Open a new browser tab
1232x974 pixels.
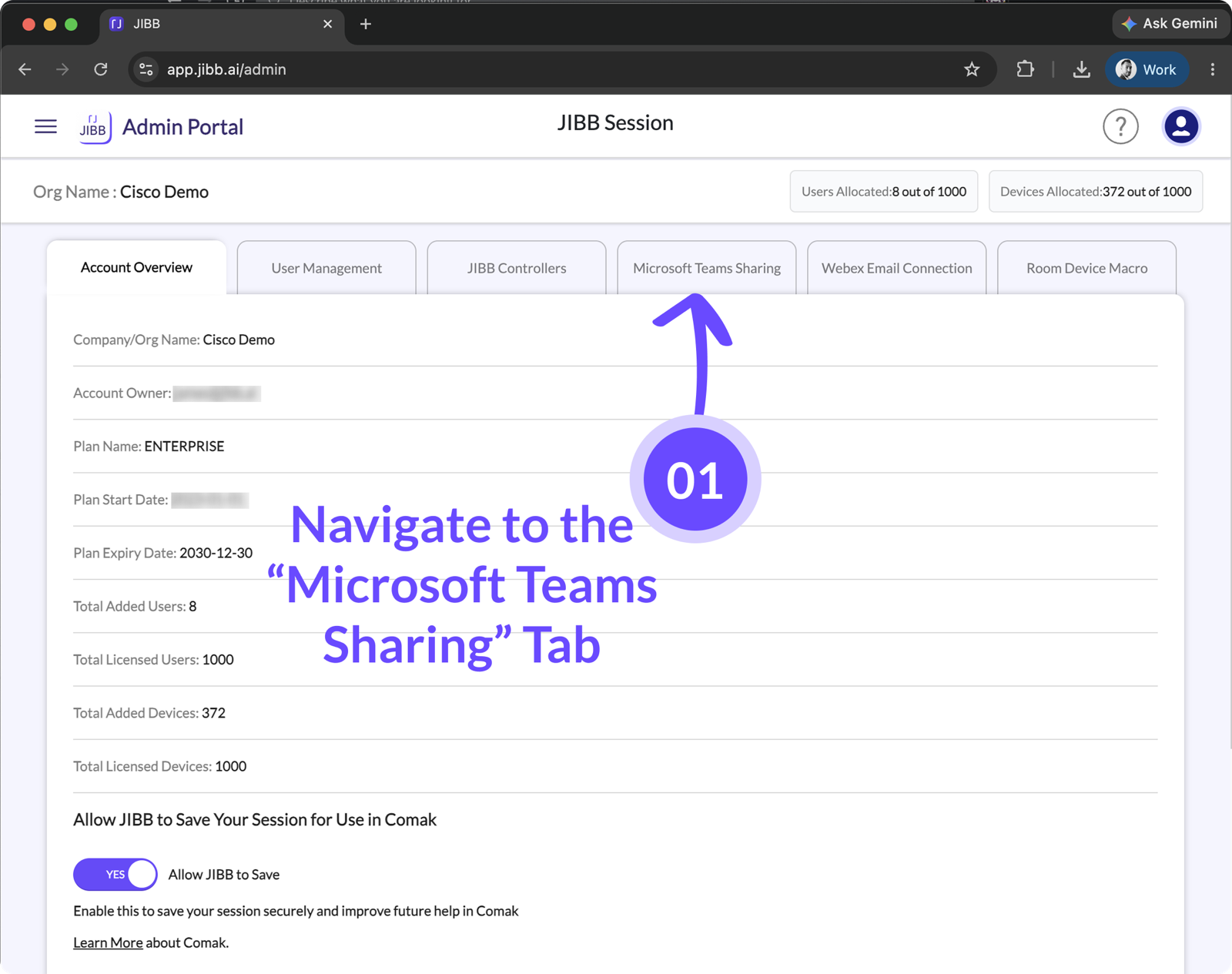pos(366,24)
